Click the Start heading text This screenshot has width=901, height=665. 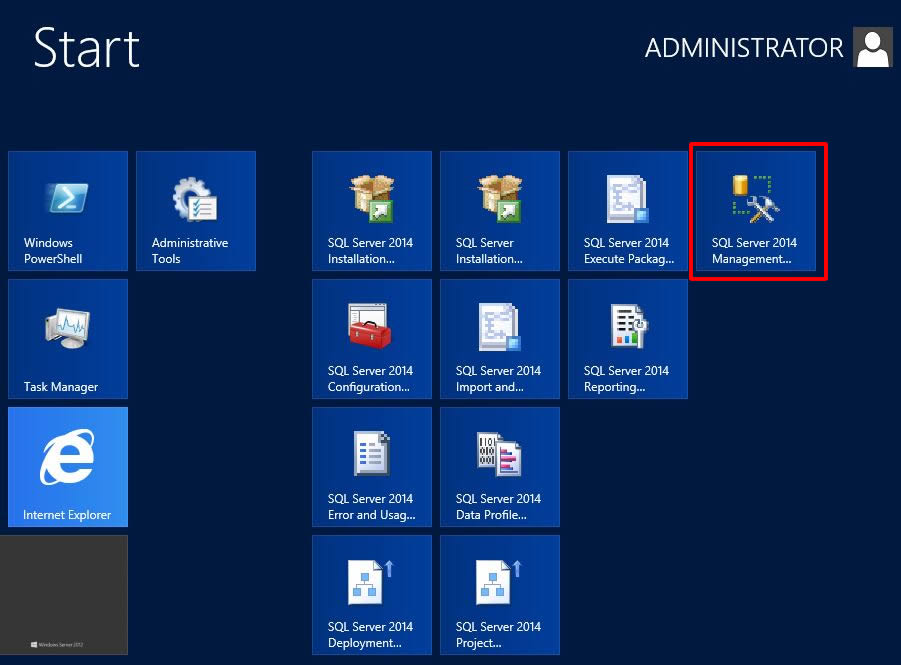tap(86, 48)
